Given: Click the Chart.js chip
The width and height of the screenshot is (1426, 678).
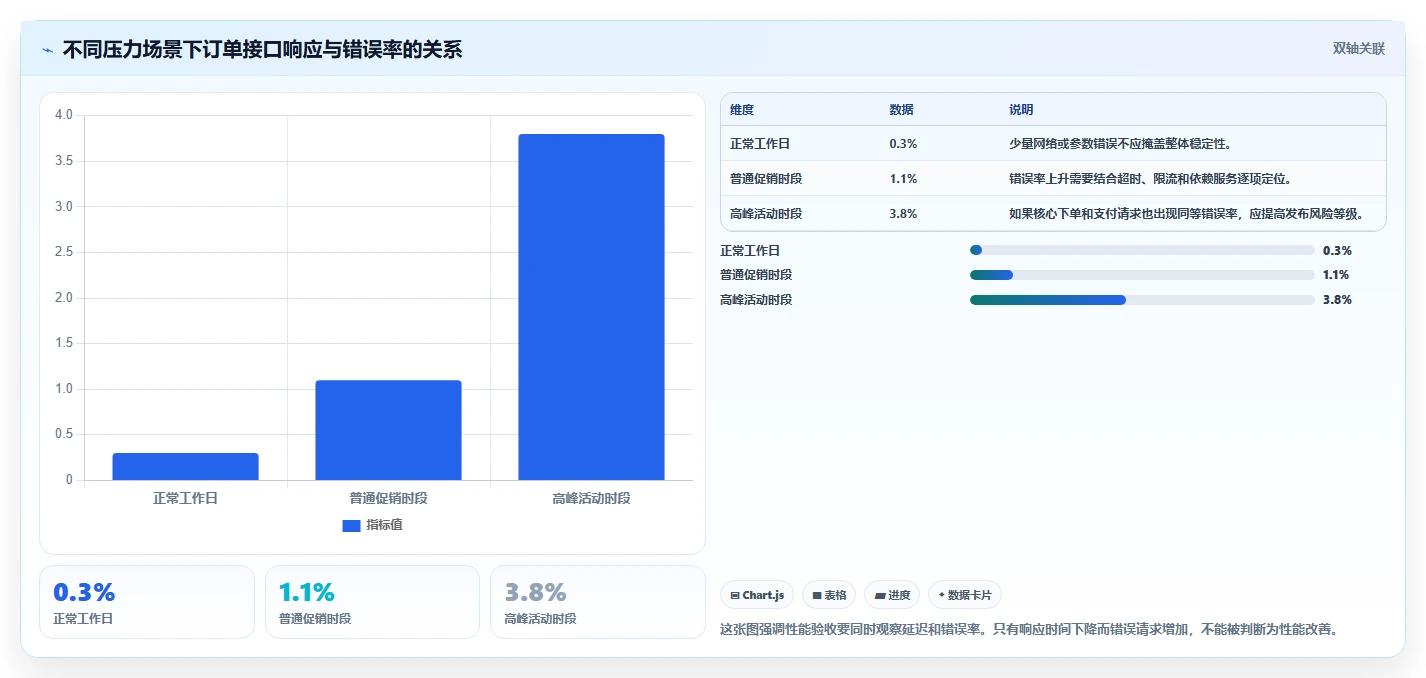Looking at the screenshot, I should click(x=757, y=595).
